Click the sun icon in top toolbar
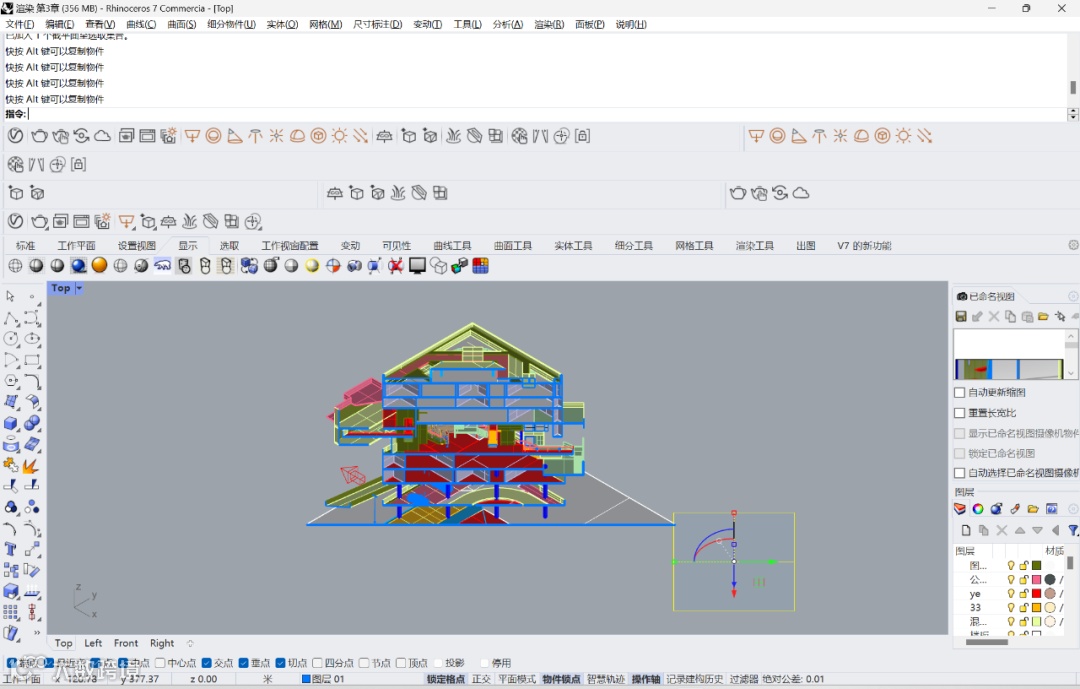The height and width of the screenshot is (689, 1080). tap(339, 136)
